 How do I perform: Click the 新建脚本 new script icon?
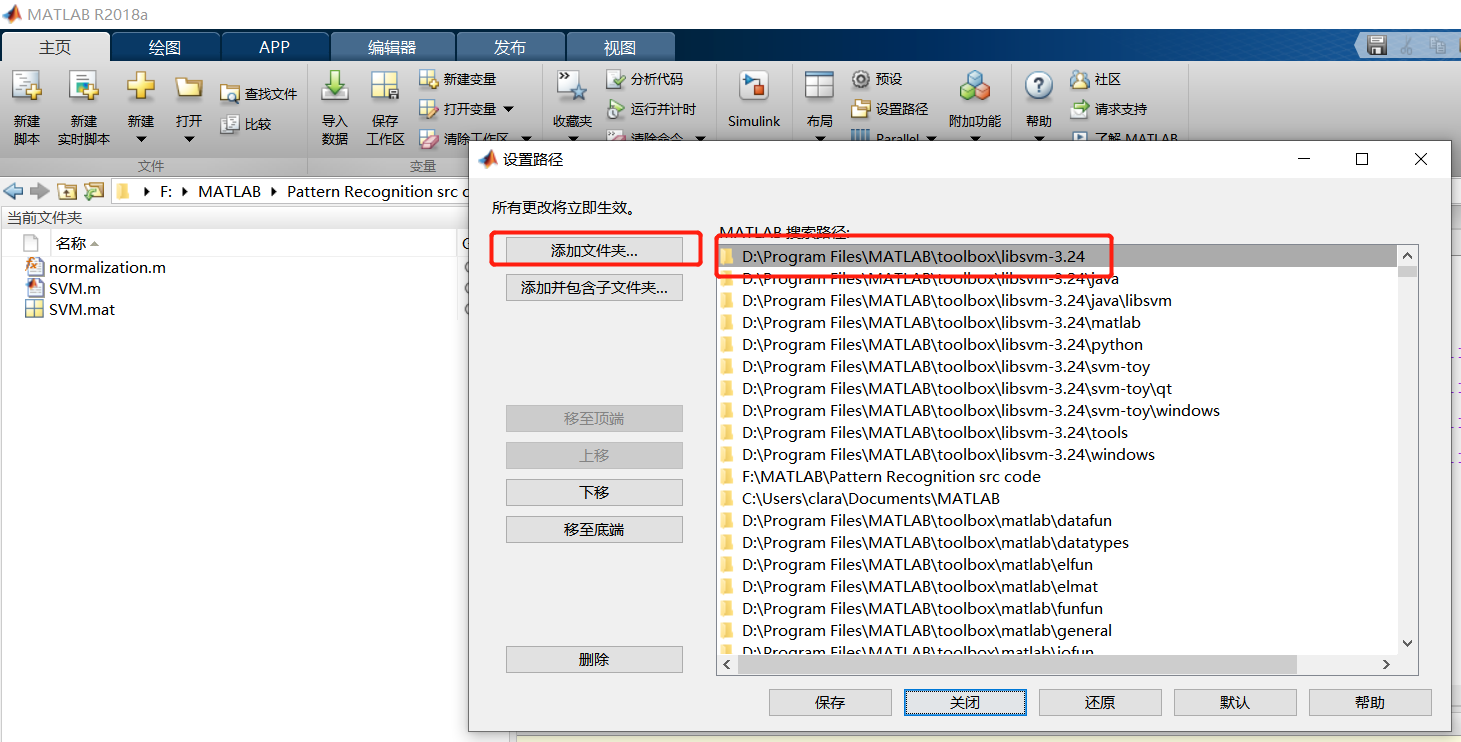point(27,87)
